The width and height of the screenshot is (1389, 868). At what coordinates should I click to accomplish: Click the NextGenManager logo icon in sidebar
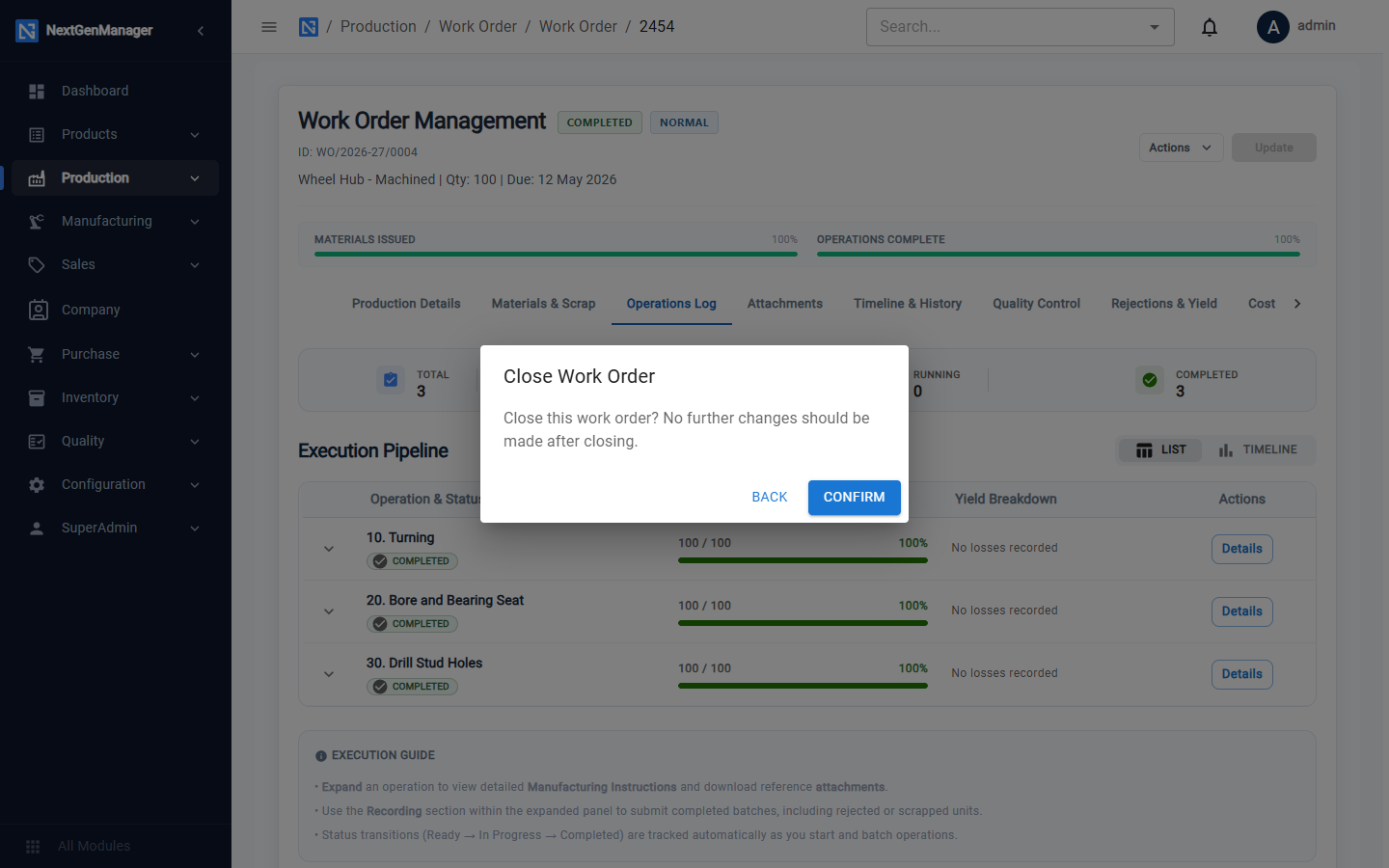27,31
